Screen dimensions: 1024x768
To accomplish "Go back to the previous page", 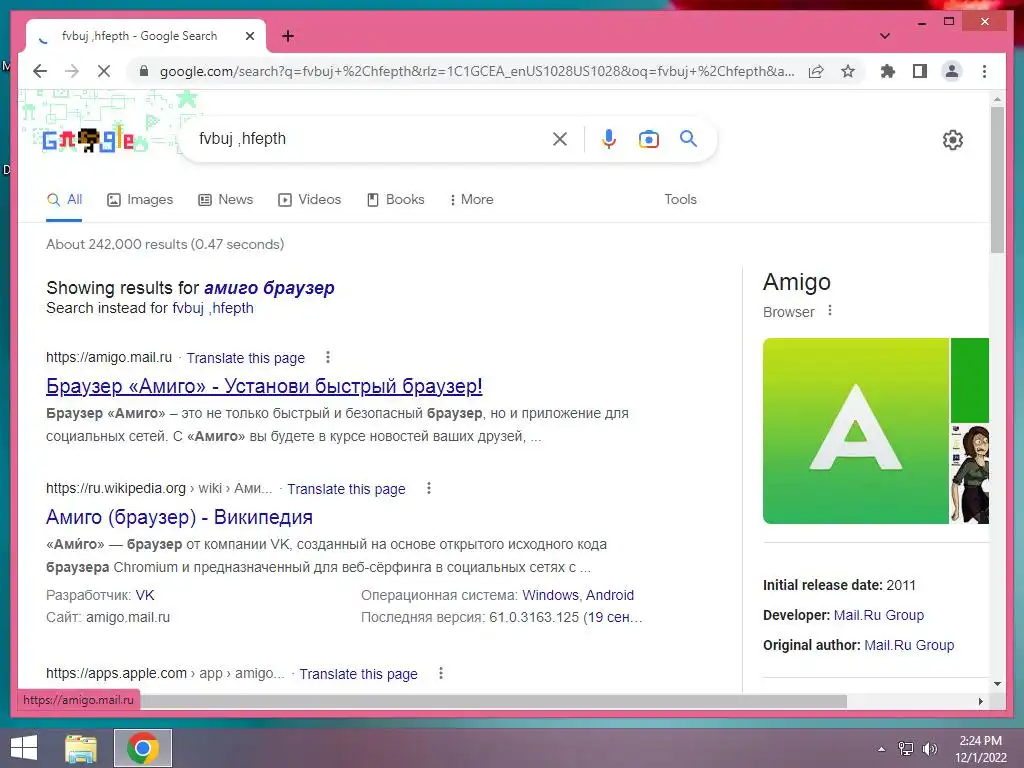I will pos(40,71).
